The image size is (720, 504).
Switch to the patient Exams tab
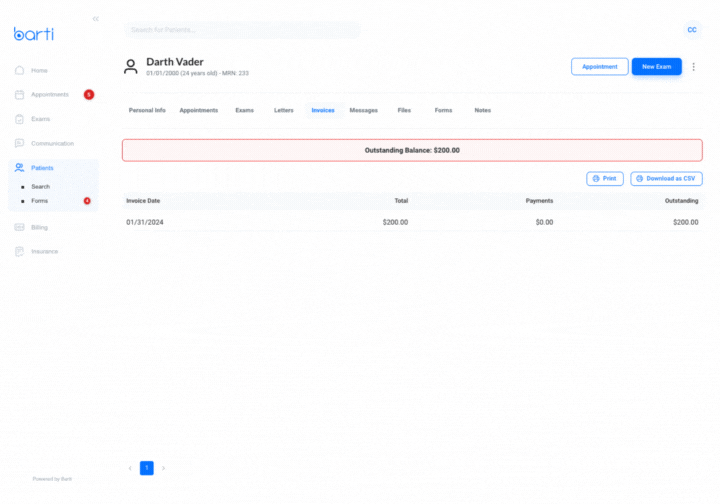point(244,110)
